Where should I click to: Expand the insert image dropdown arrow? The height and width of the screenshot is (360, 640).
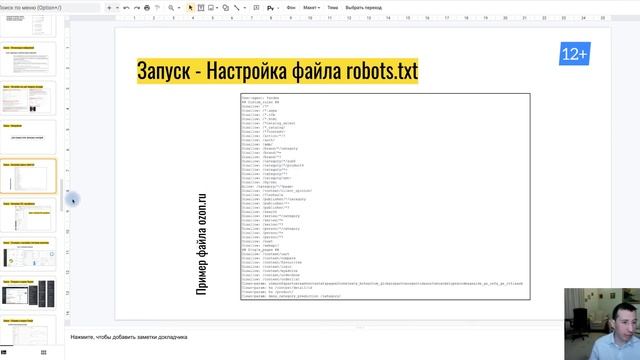coord(217,8)
